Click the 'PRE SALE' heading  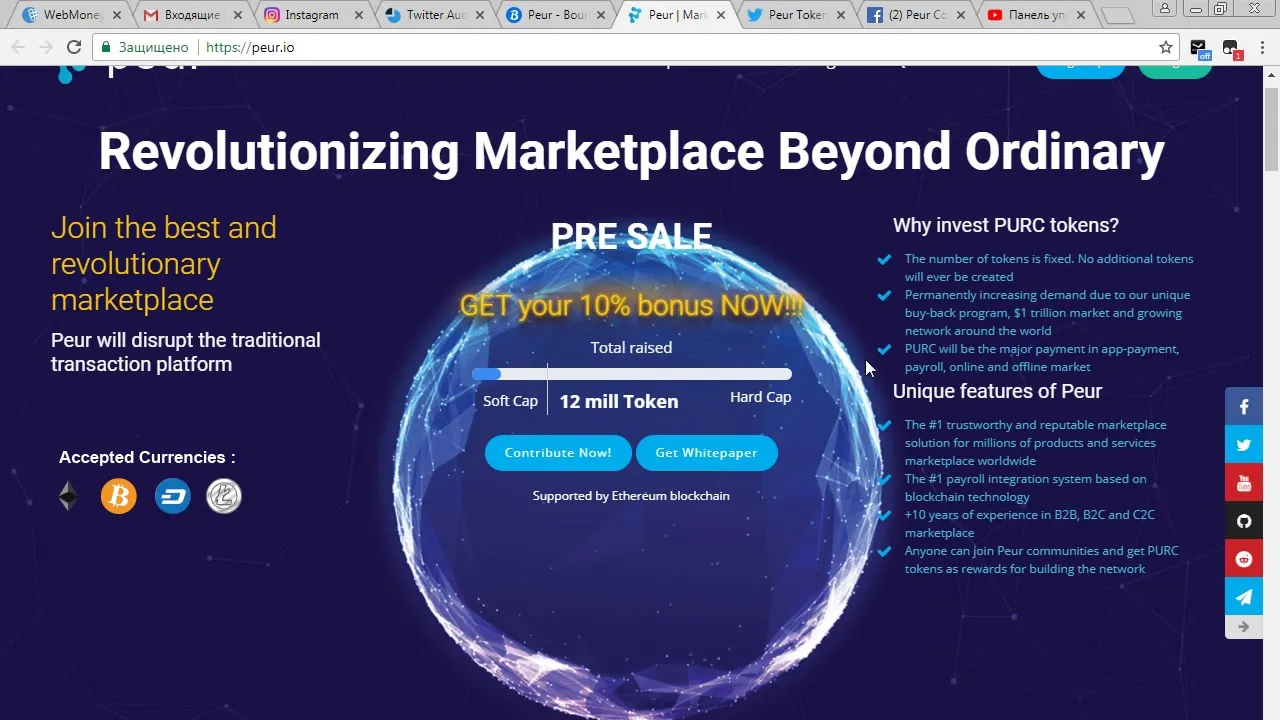tap(631, 236)
